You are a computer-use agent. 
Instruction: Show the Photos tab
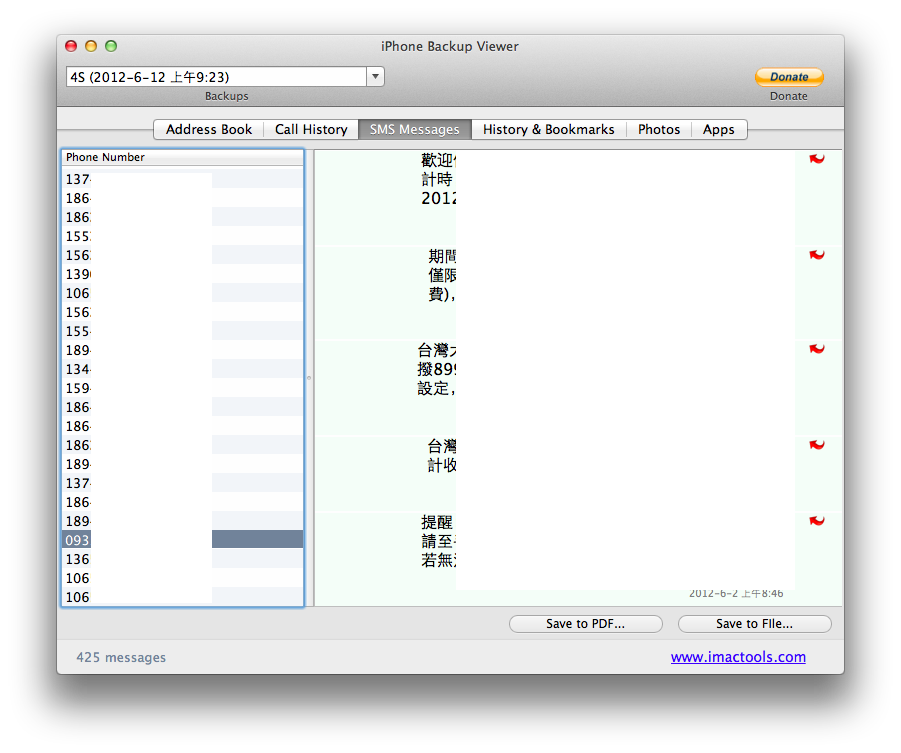pyautogui.click(x=659, y=129)
